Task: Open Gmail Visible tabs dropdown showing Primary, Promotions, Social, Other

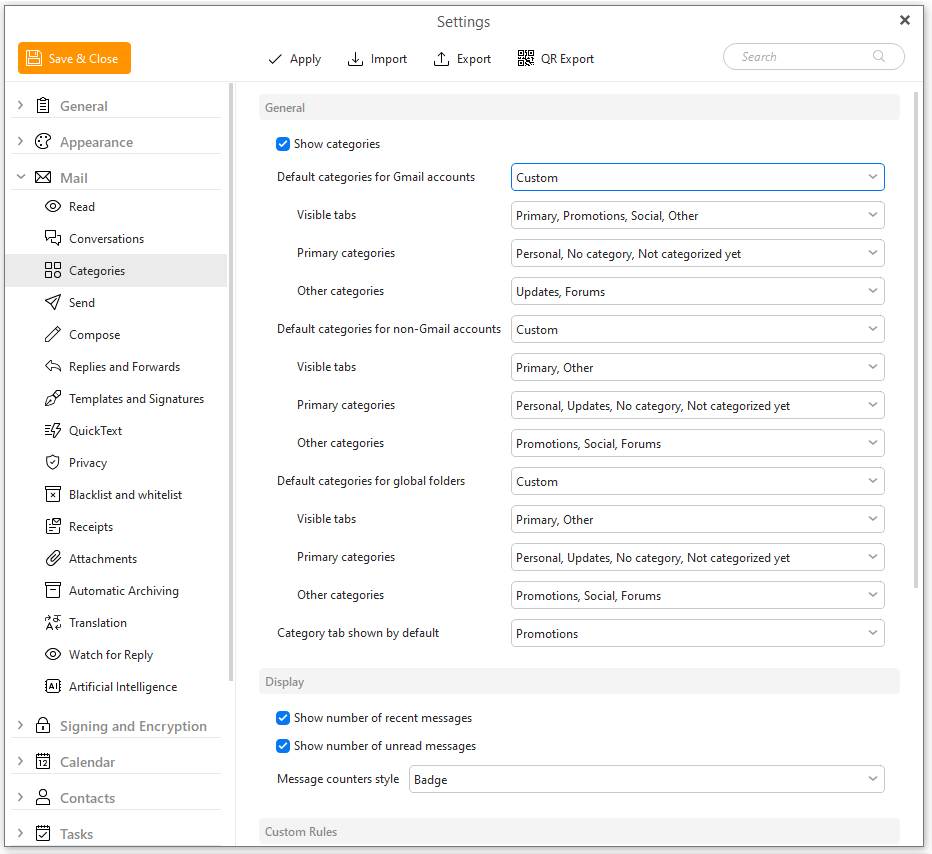Action: 698,215
